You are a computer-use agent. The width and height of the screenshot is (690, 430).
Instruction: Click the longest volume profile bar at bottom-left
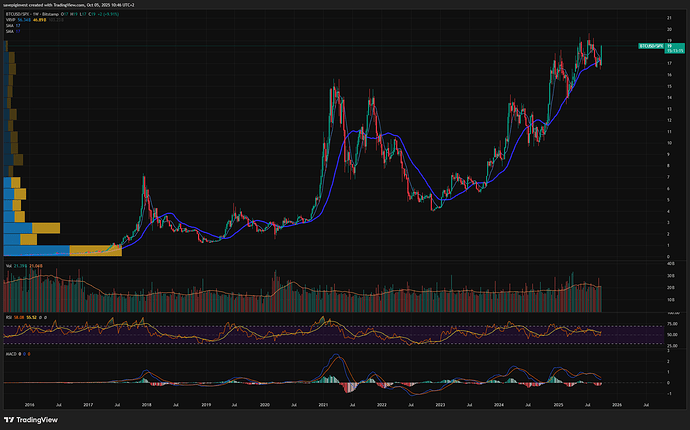[x=60, y=250]
